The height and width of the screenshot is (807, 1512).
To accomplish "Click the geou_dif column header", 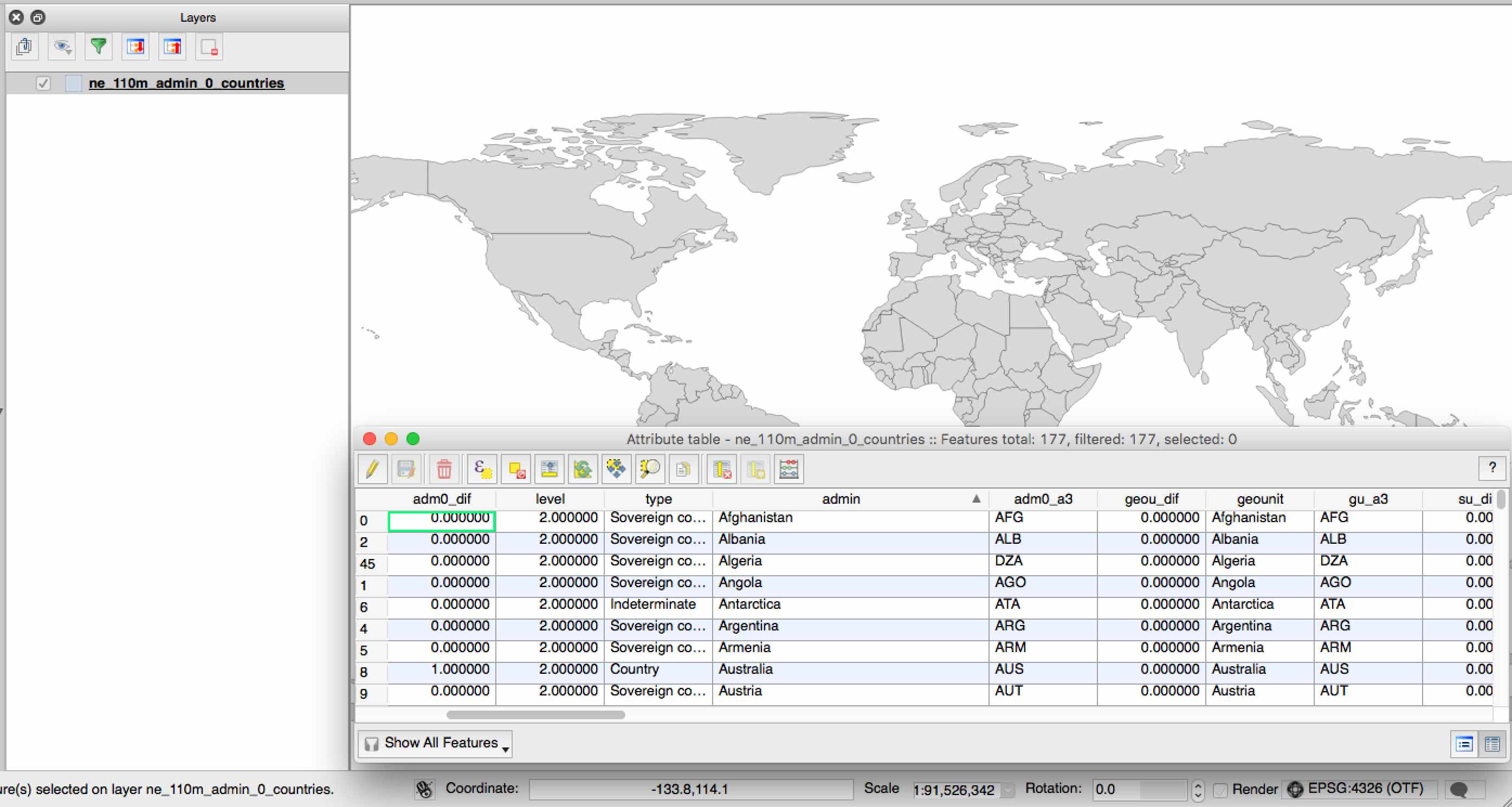I will pos(1152,499).
